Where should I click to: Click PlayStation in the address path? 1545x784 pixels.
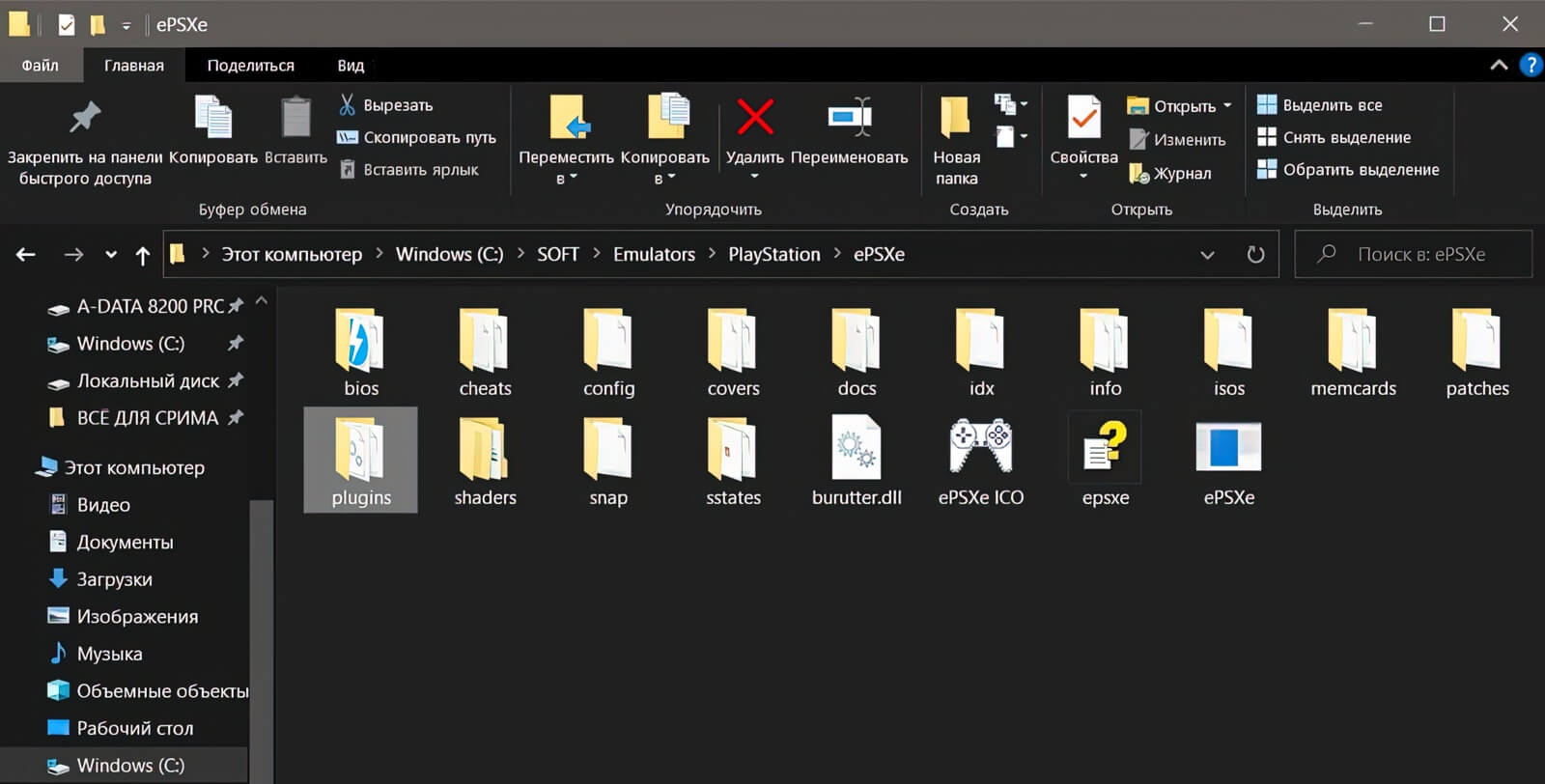tap(773, 254)
